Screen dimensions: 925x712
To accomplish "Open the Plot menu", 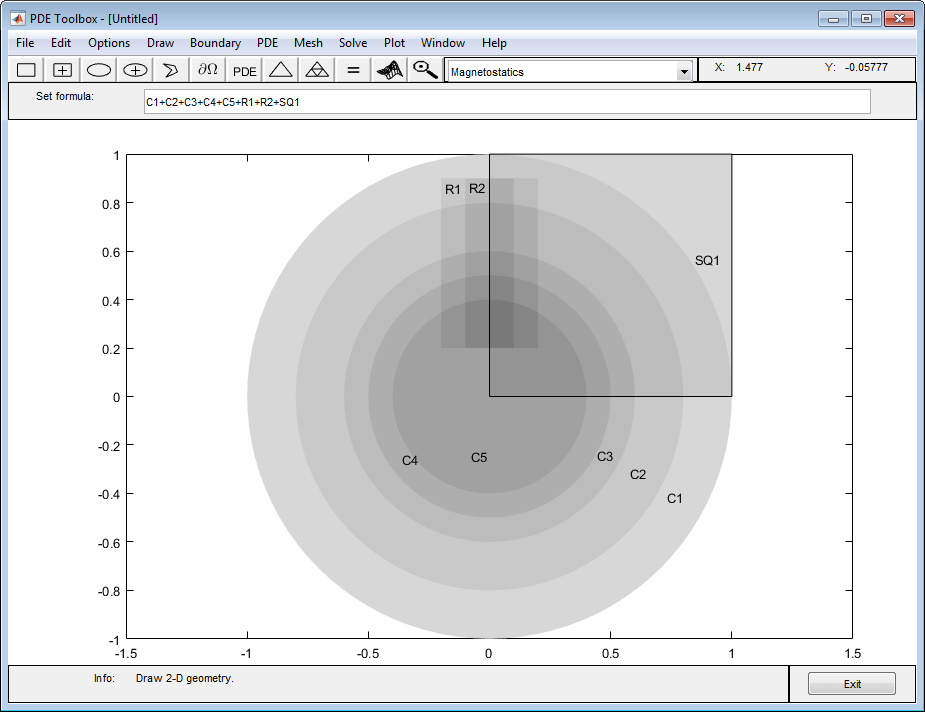I will coord(394,43).
